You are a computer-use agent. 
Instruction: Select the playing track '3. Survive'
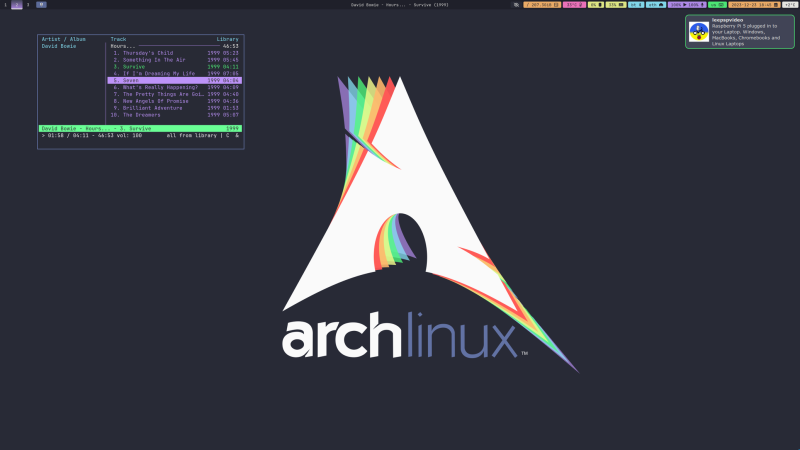pyautogui.click(x=174, y=67)
